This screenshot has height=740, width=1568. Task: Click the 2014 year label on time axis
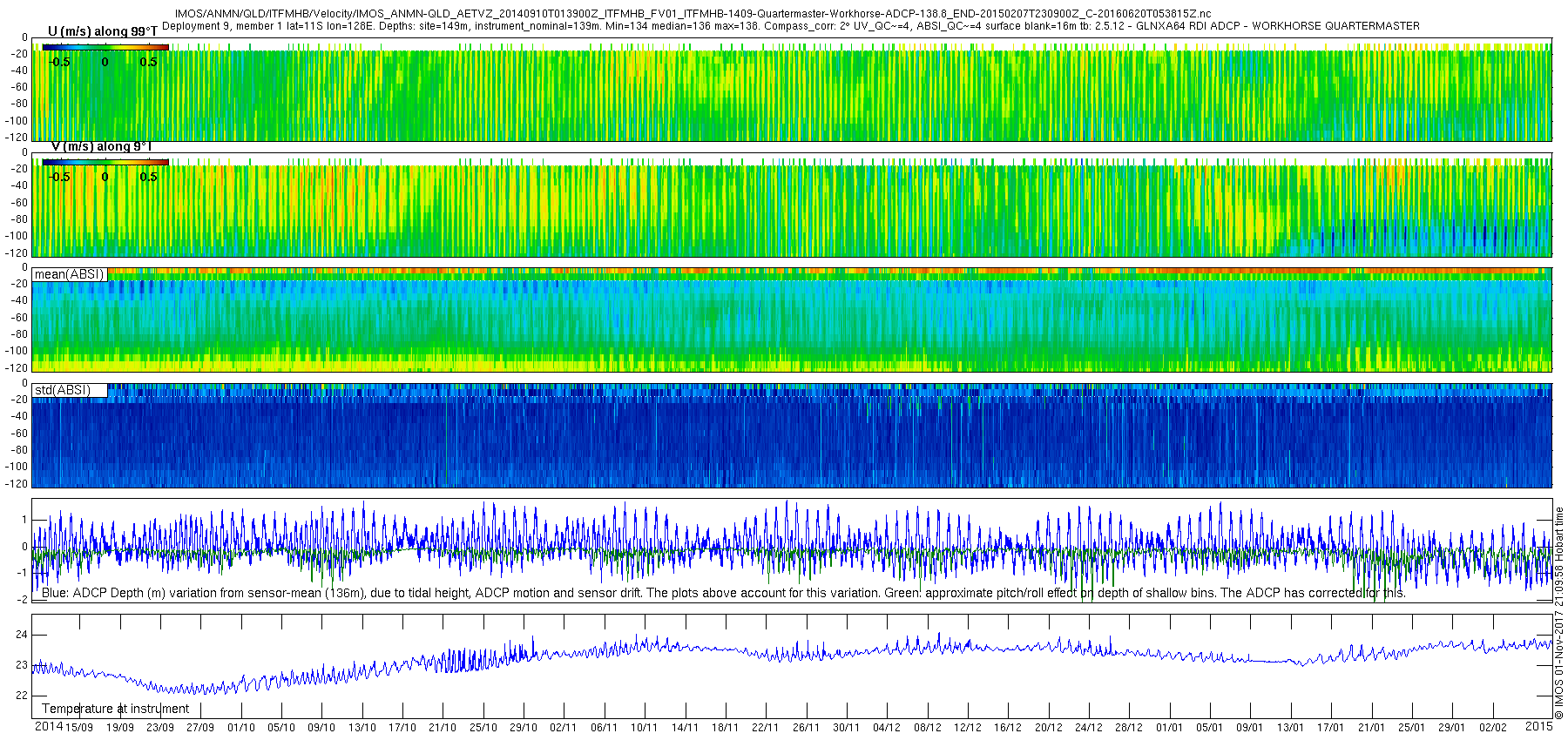point(48,726)
